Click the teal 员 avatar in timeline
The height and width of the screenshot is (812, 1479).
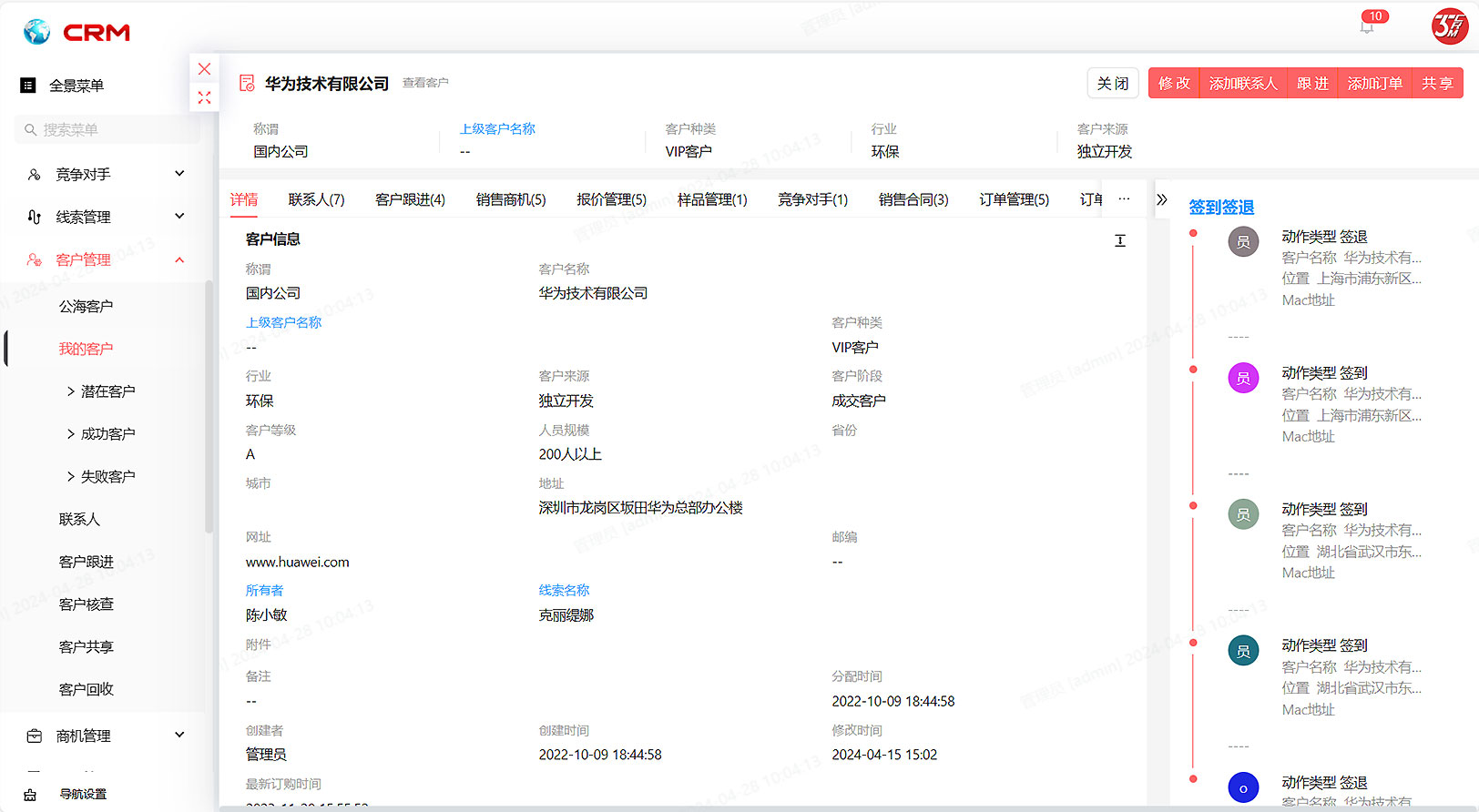[1243, 651]
